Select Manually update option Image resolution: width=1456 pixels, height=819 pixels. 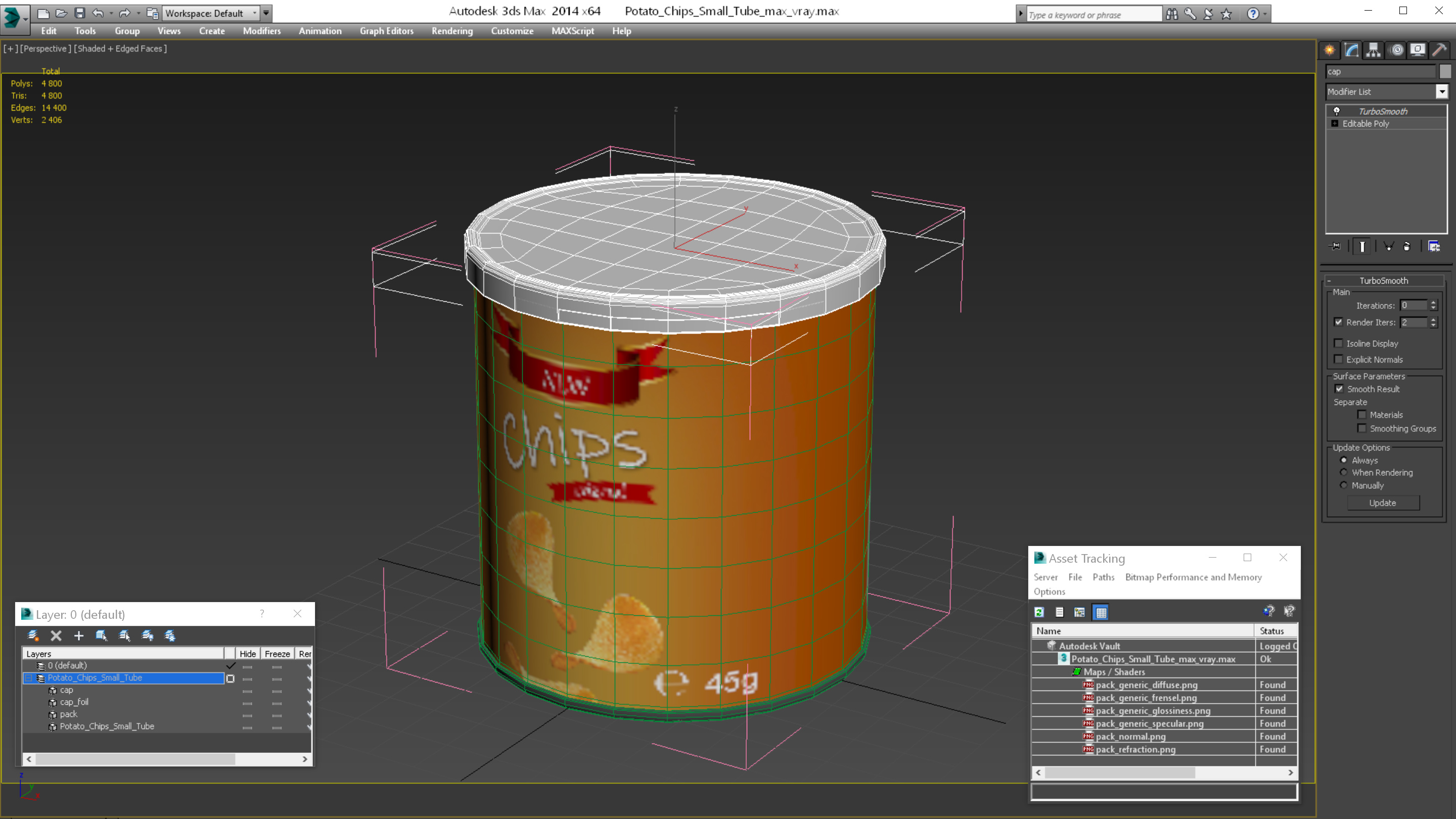[1344, 485]
